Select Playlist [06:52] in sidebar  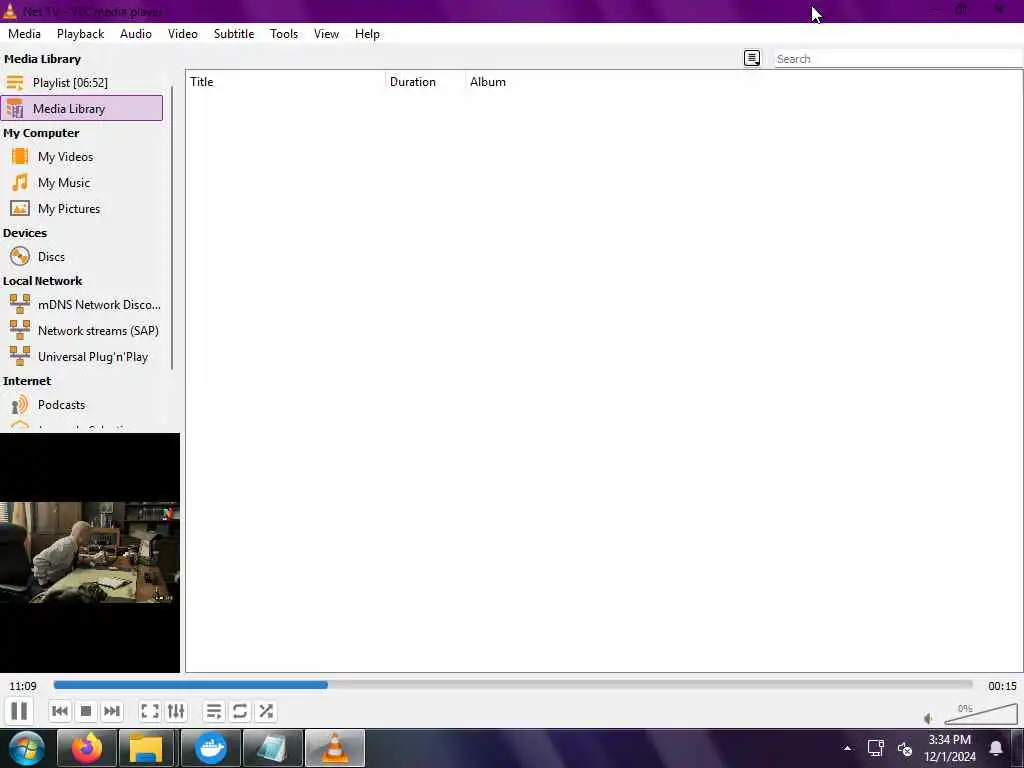tap(82, 82)
